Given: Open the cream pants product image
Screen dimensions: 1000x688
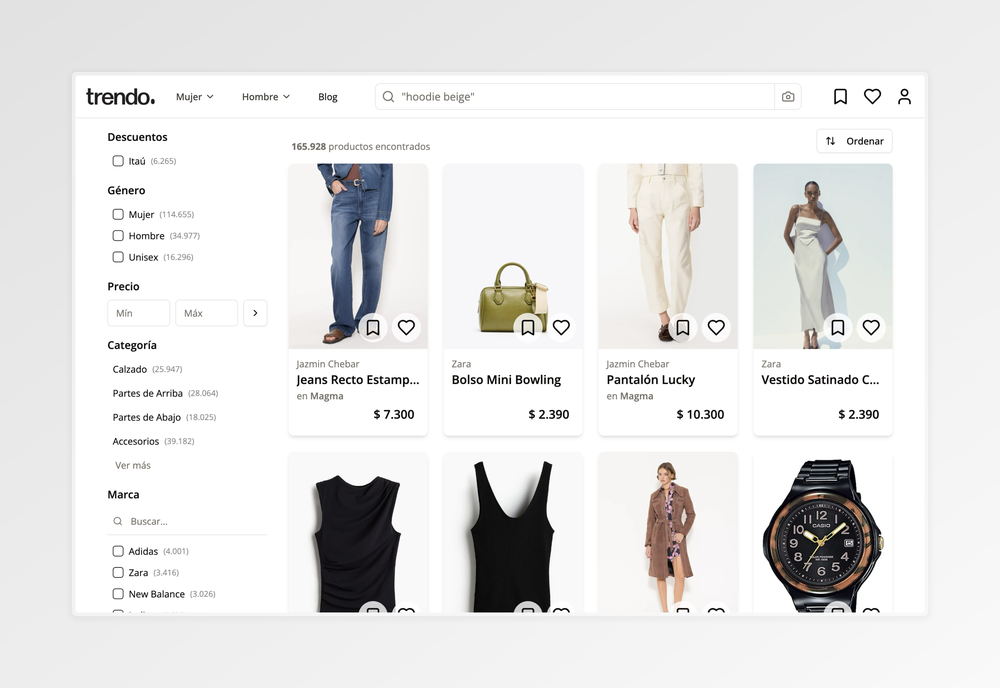Looking at the screenshot, I should tap(668, 256).
